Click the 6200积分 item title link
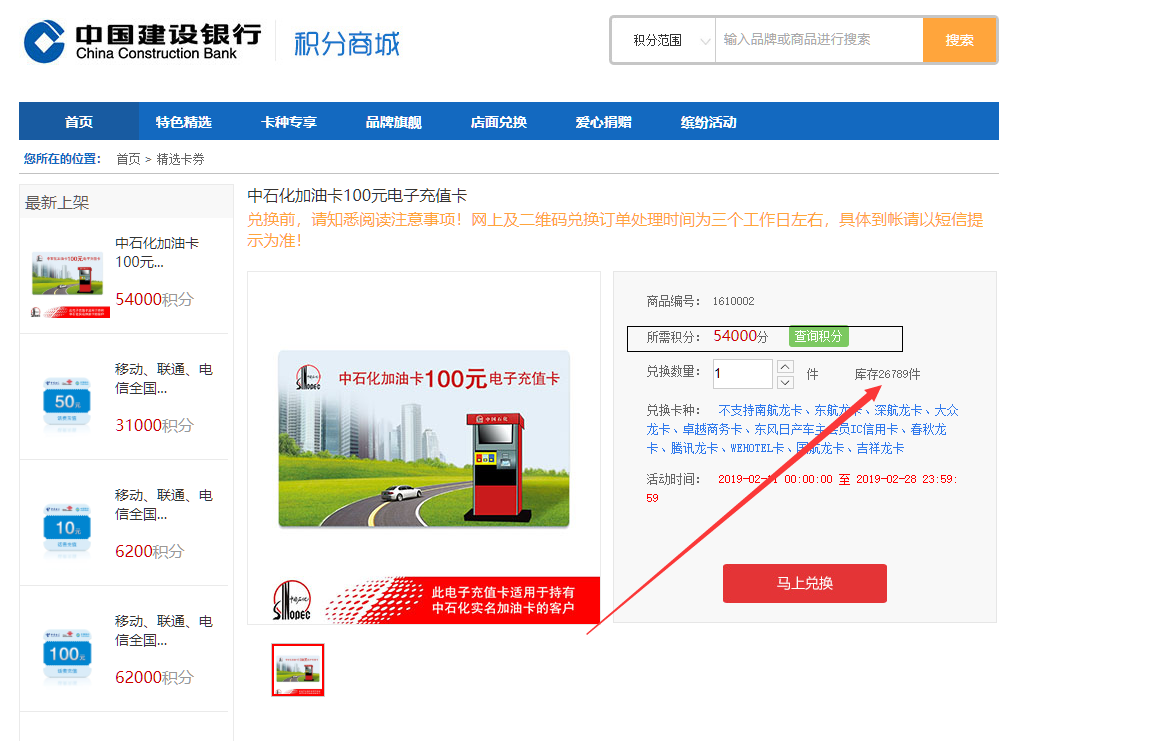The width and height of the screenshot is (1150, 741). (x=164, y=505)
